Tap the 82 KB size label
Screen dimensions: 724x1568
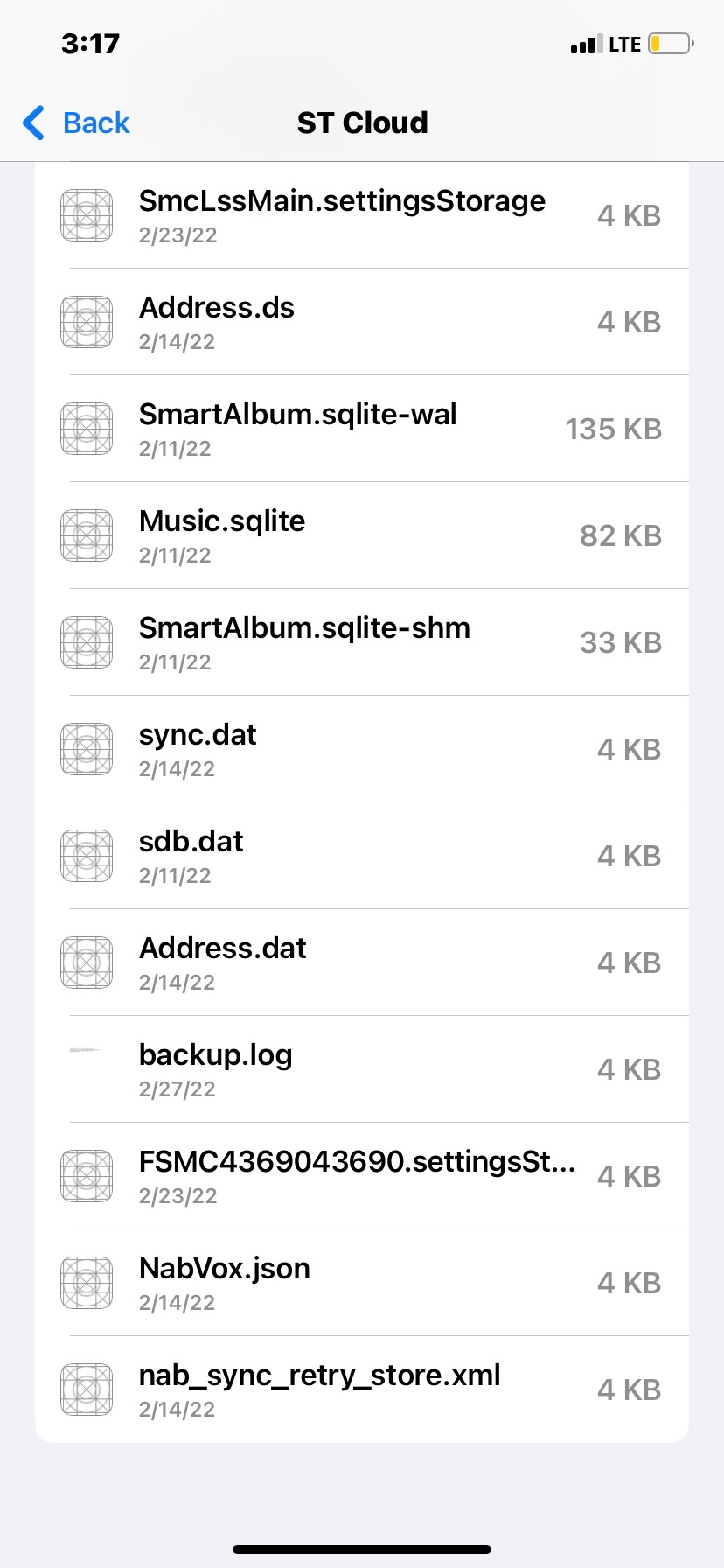coord(621,535)
